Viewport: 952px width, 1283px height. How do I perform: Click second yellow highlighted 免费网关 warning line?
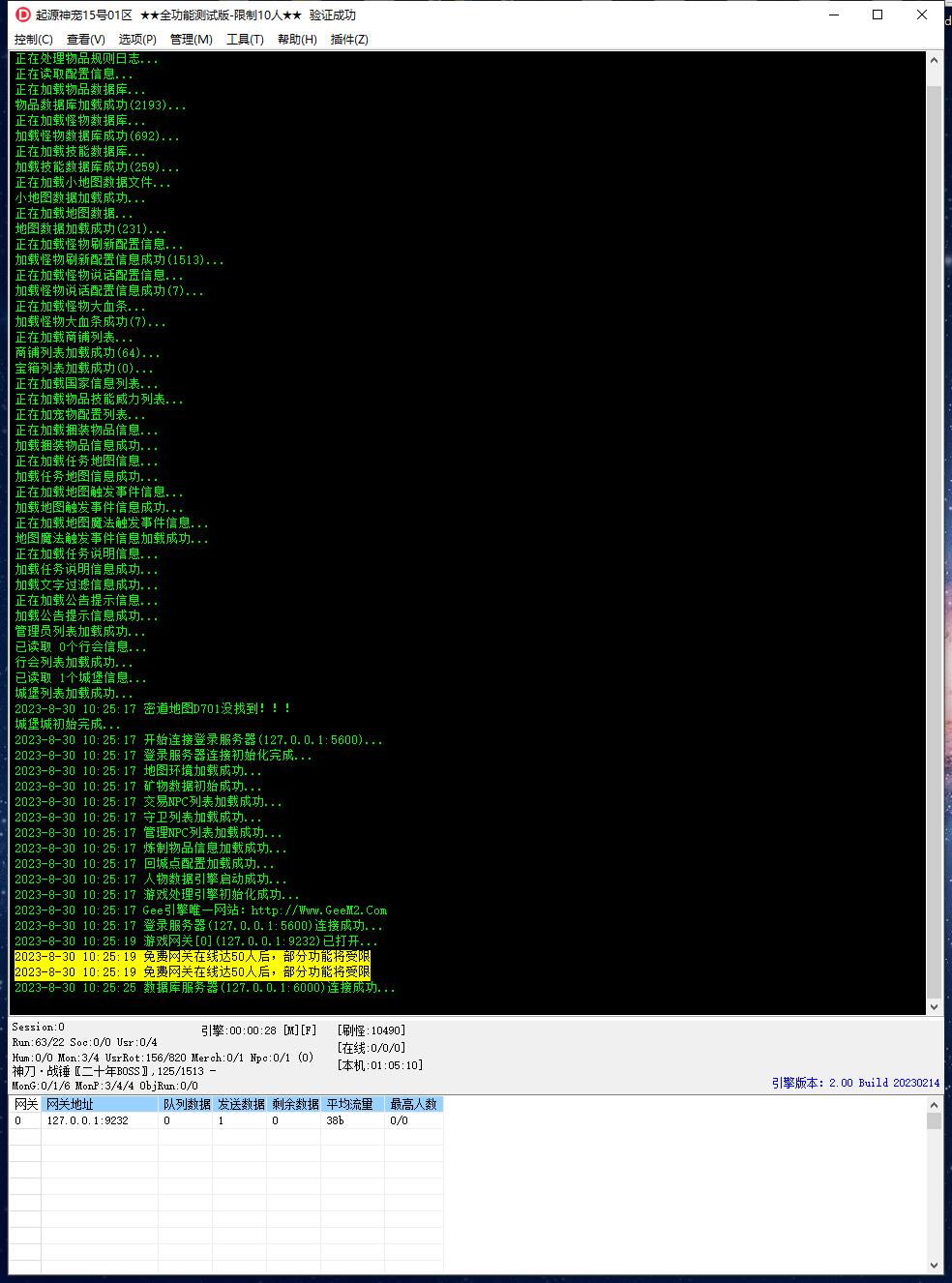(193, 972)
